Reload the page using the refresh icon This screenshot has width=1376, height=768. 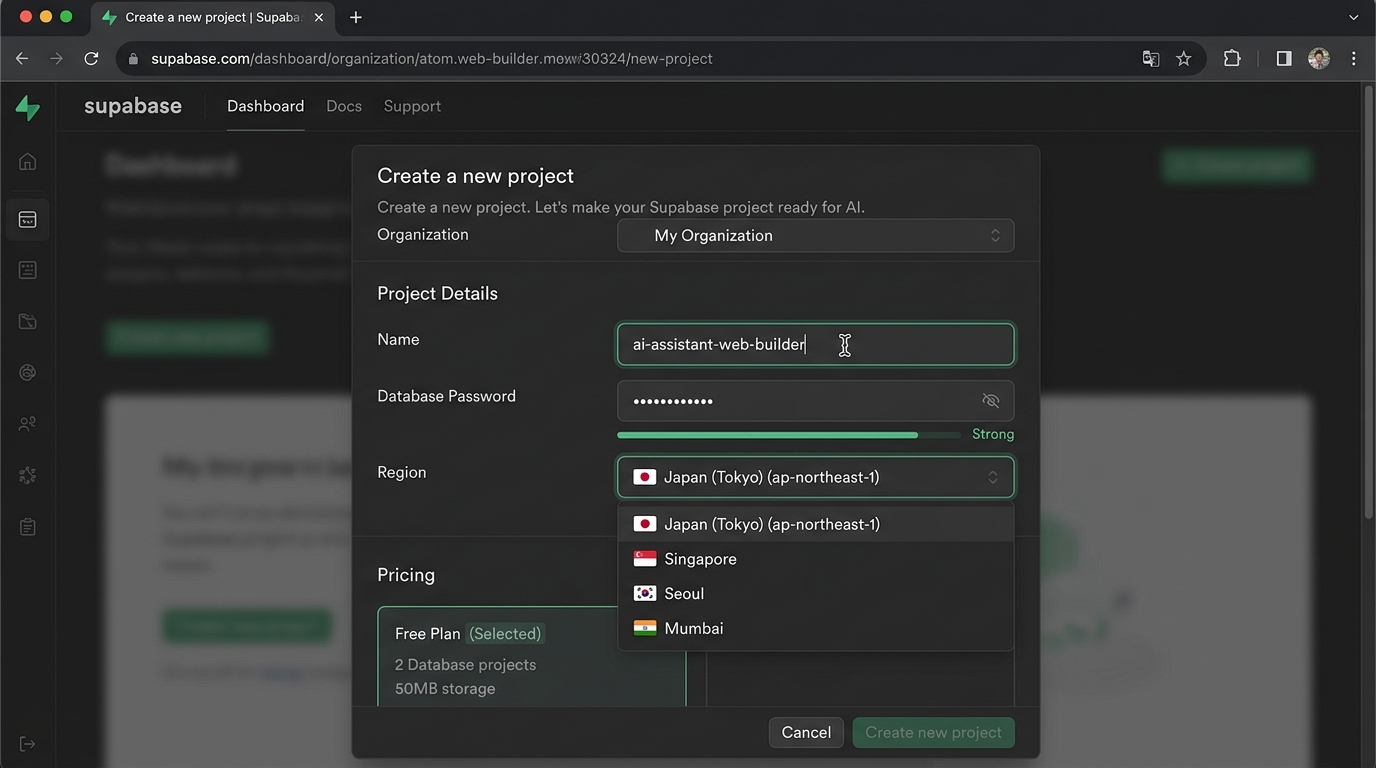[x=91, y=59]
